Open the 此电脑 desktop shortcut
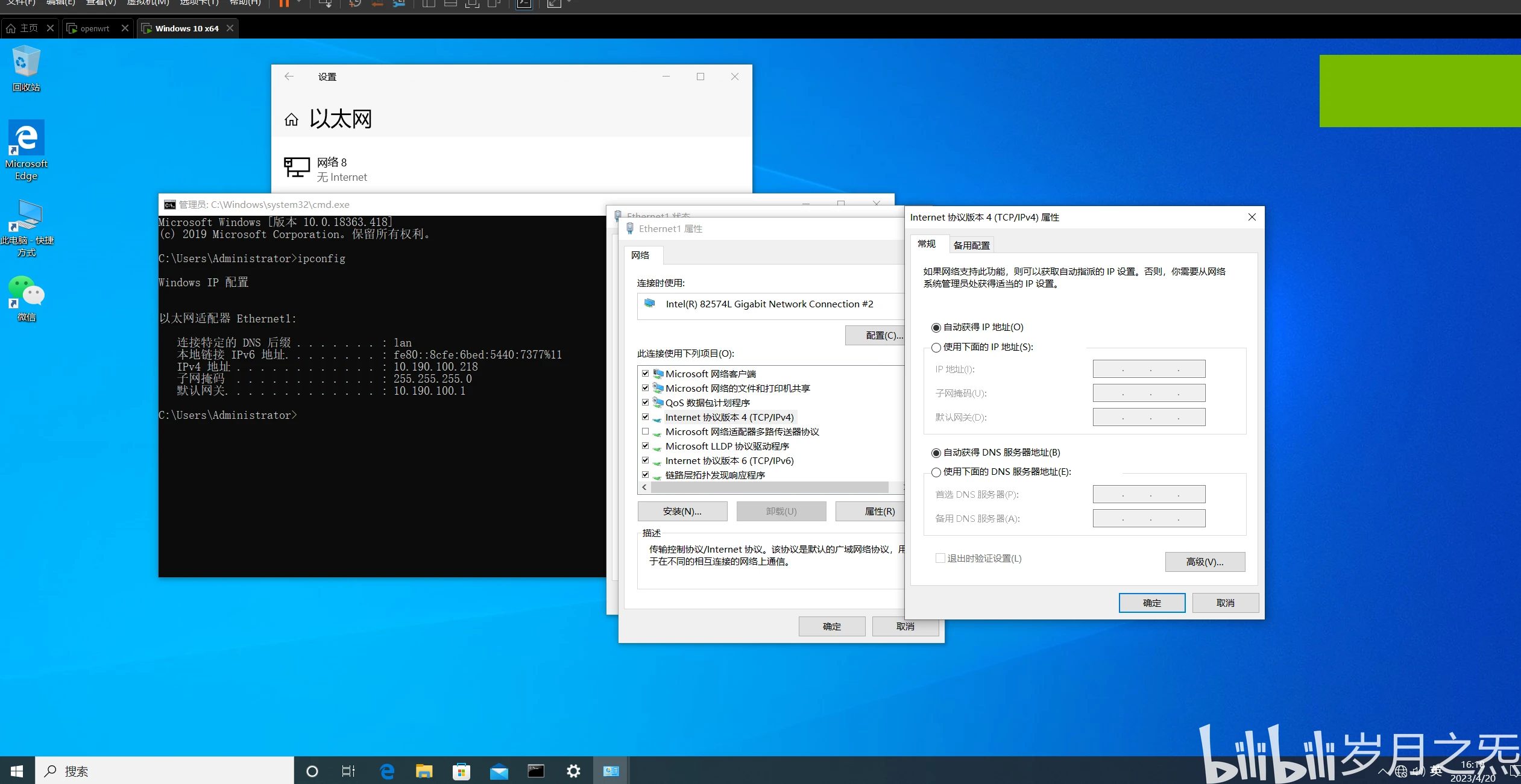The image size is (1521, 784). (x=26, y=228)
